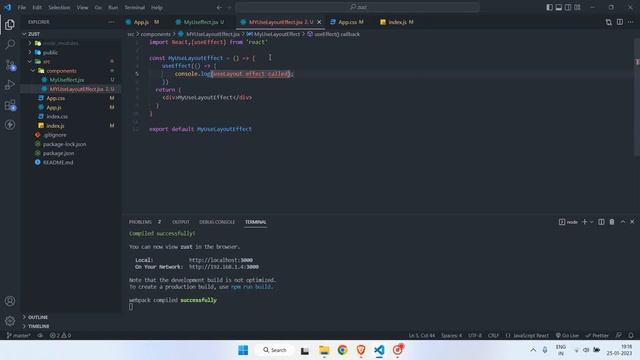Click the feedback icon in the status bar
The image size is (640, 360).
point(619,335)
